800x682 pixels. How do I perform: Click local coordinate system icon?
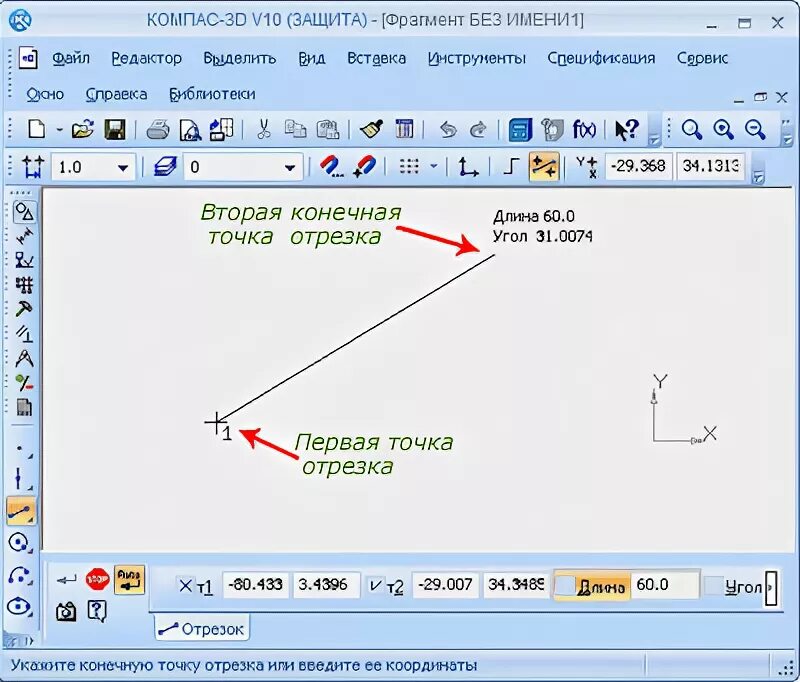click(x=467, y=167)
